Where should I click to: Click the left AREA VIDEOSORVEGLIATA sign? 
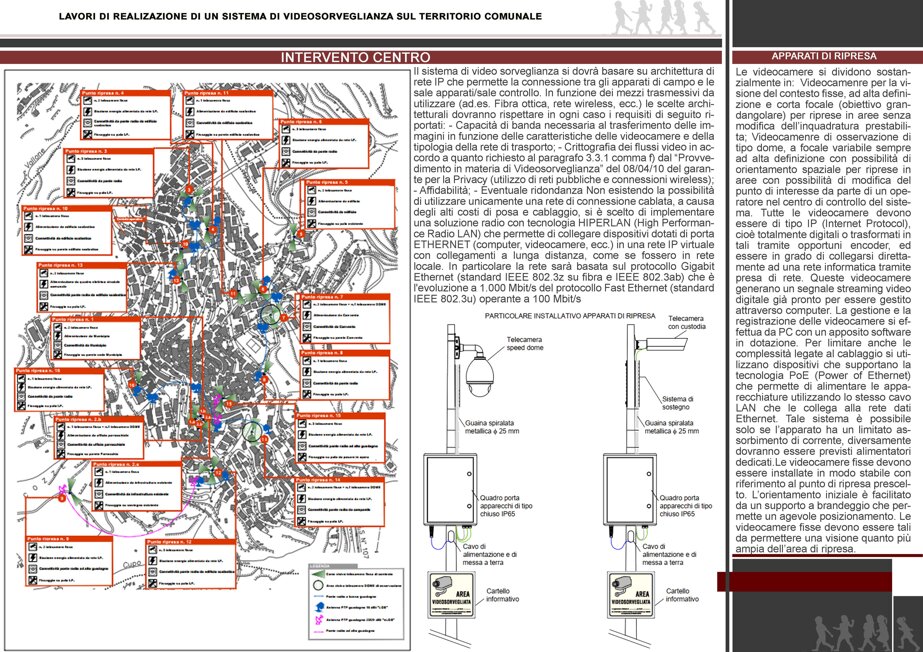pyautogui.click(x=451, y=594)
